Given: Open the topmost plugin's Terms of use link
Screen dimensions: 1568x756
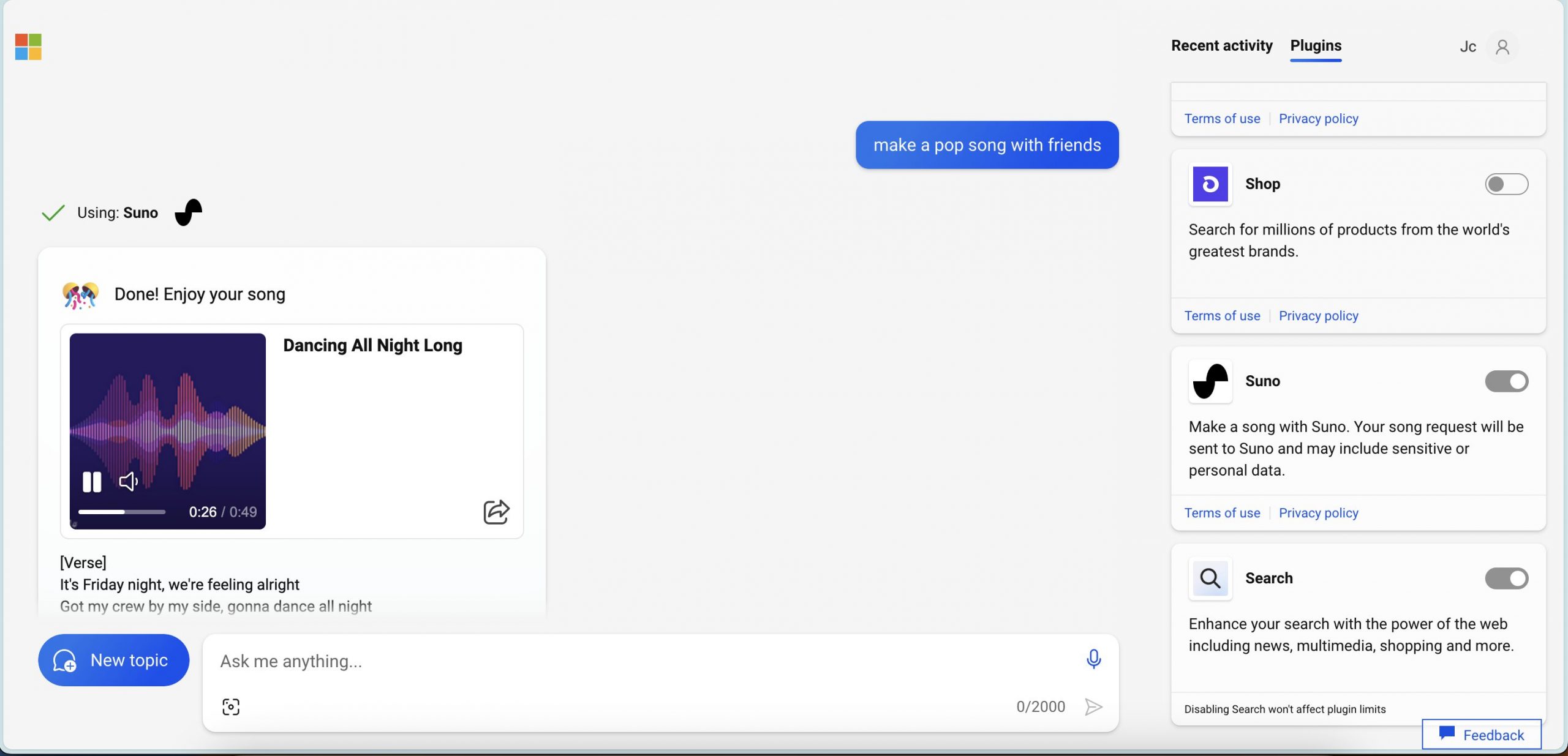Looking at the screenshot, I should pos(1222,119).
